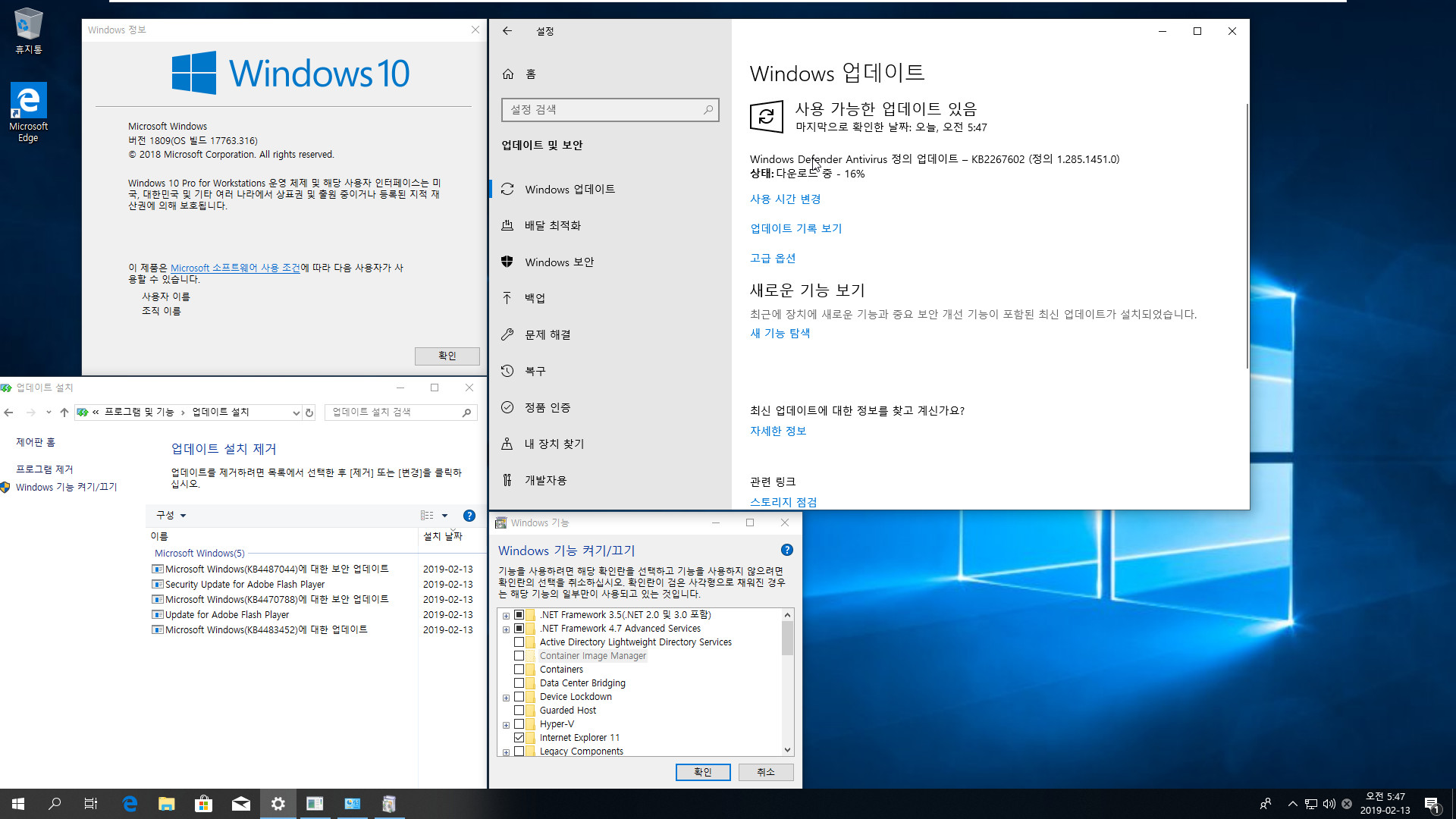Click scroll down arrow in features list
Image resolution: width=1456 pixels, height=819 pixels.
point(787,750)
